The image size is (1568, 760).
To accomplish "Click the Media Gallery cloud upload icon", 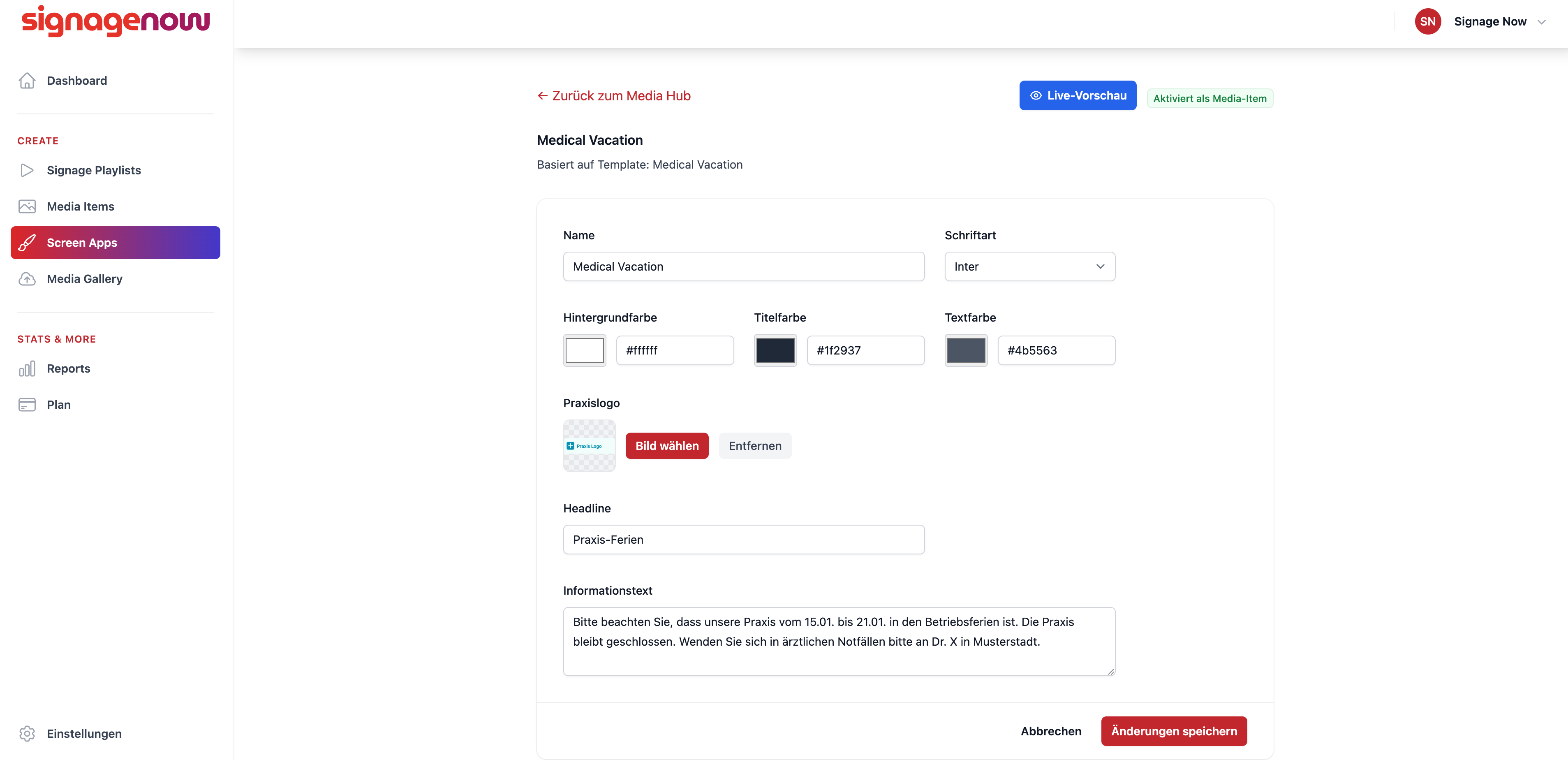I will tap(27, 279).
